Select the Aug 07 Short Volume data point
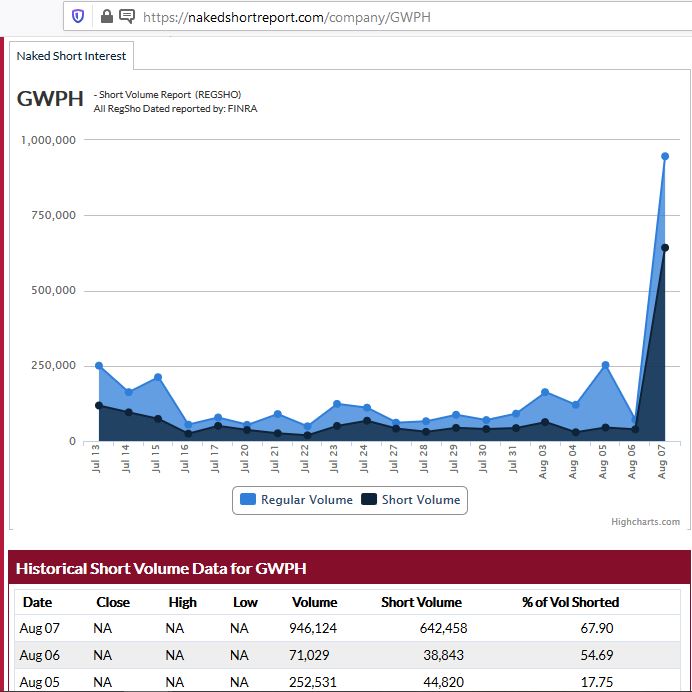 coord(665,248)
